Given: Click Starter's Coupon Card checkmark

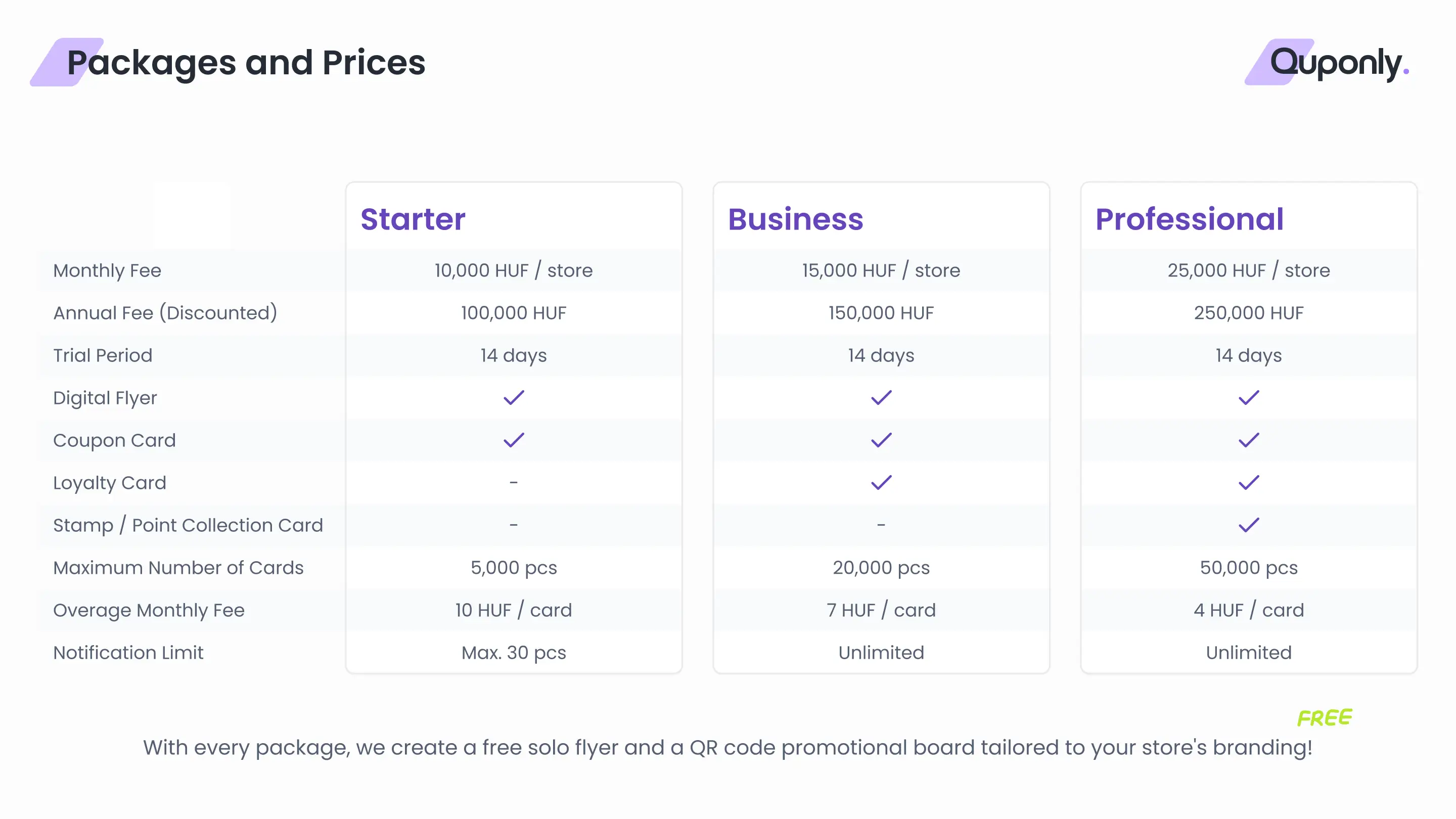Looking at the screenshot, I should [514, 440].
